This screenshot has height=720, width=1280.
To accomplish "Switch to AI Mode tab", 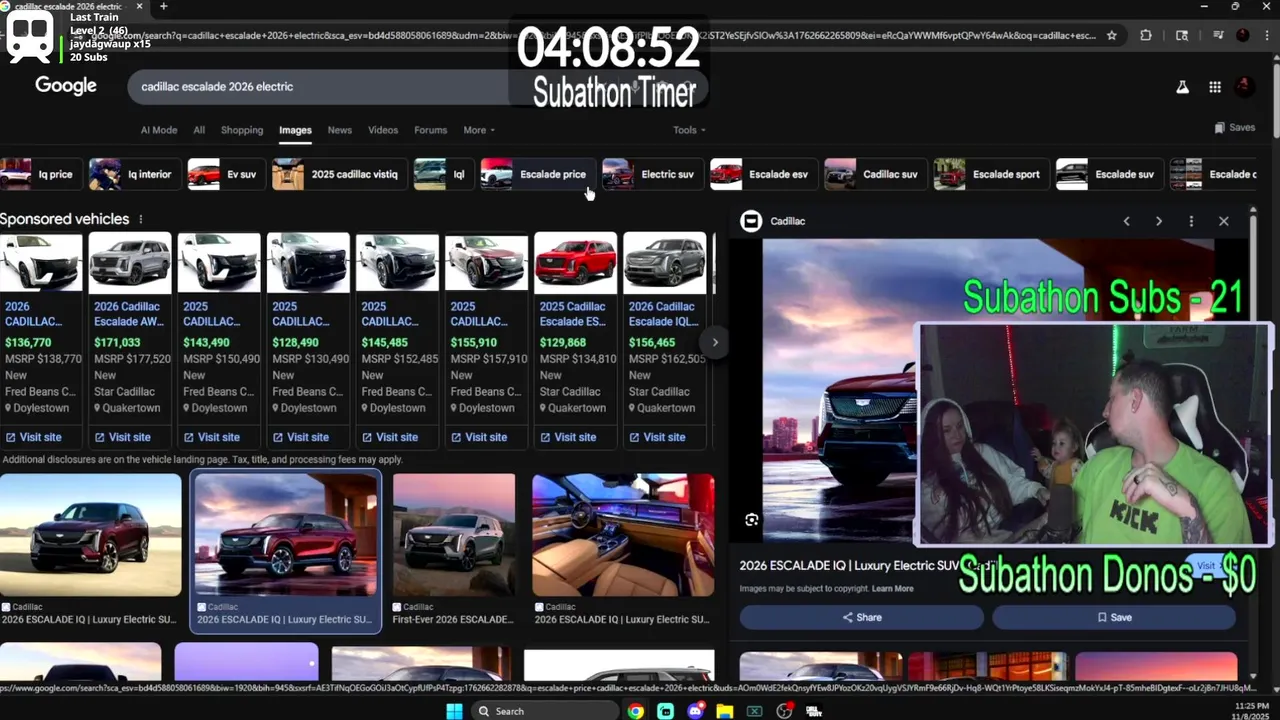I will tap(159, 130).
